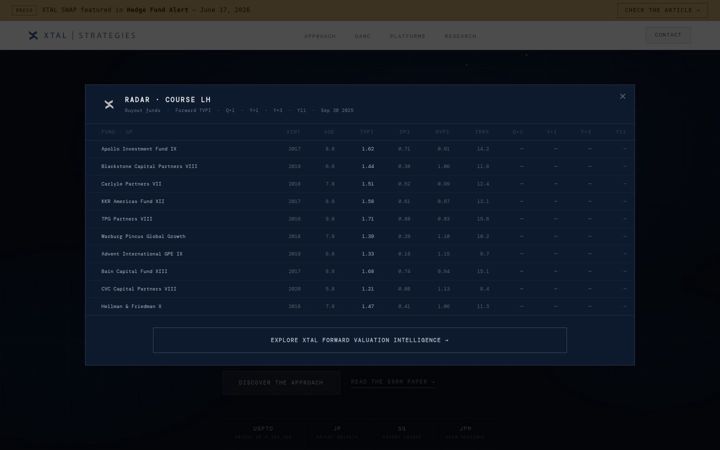
Task: Select the TPG Partners VIII row
Action: (x=360, y=219)
